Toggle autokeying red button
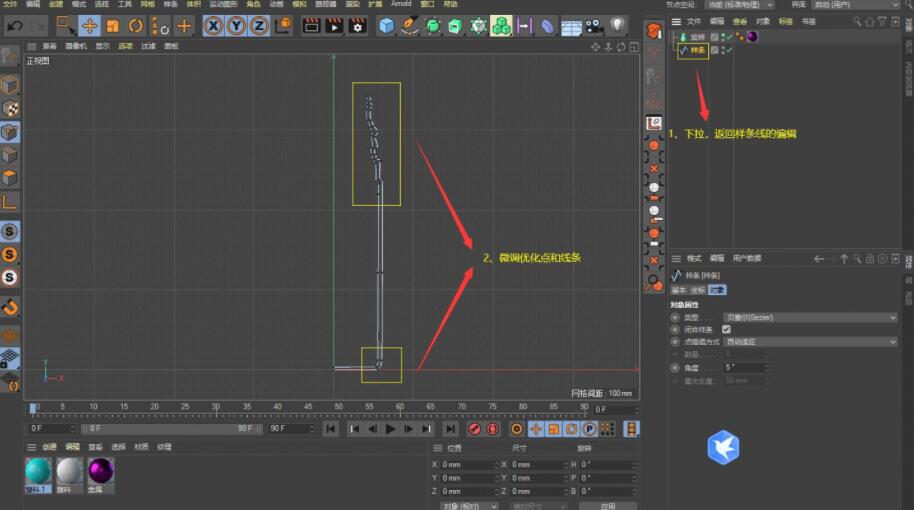Viewport: 914px width, 510px height. 493,430
